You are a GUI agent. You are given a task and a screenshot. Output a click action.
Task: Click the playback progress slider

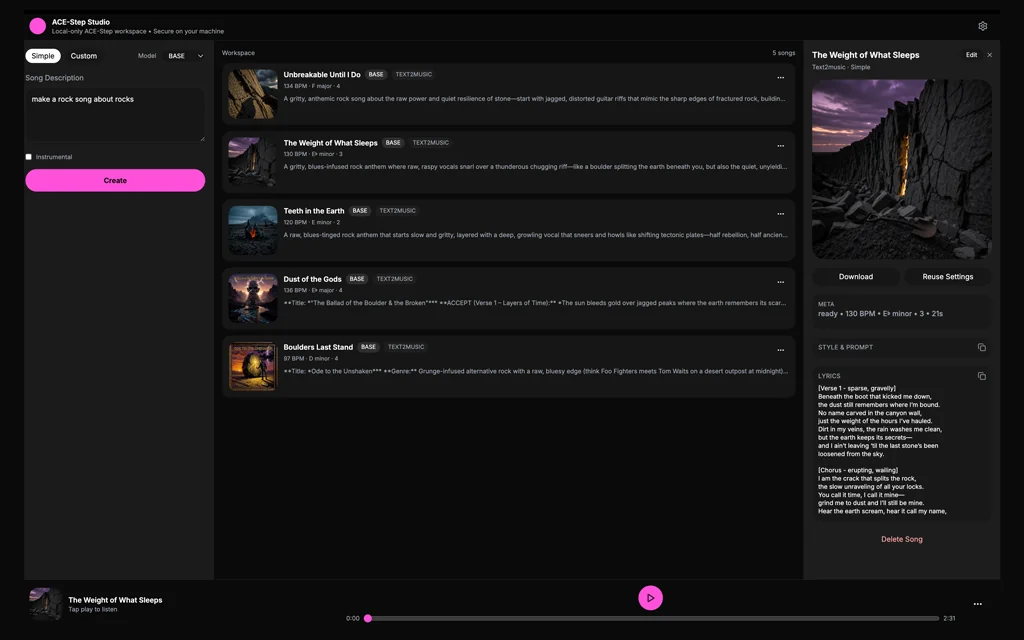tap(652, 618)
